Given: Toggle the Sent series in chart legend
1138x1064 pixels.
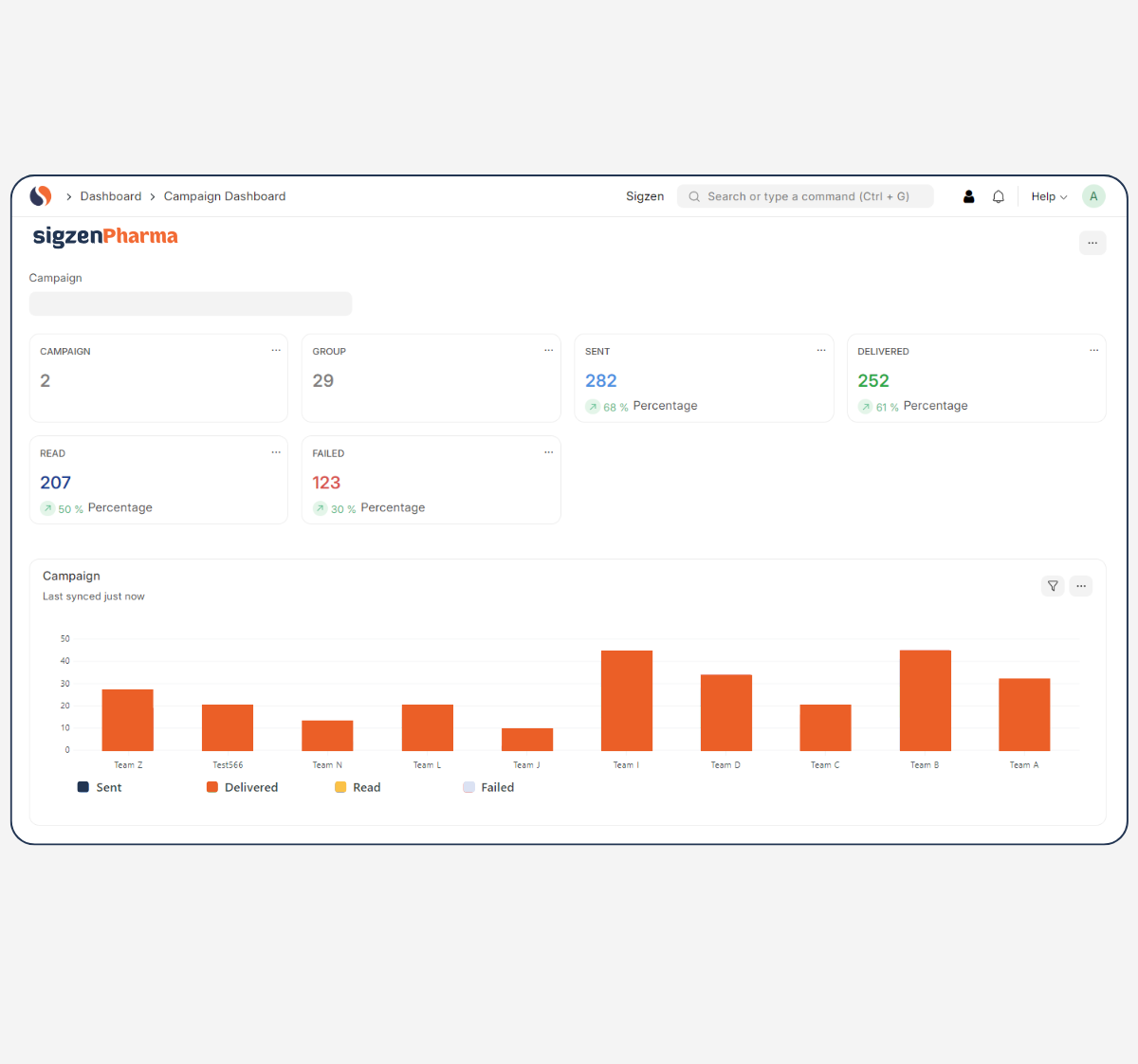Looking at the screenshot, I should (100, 787).
